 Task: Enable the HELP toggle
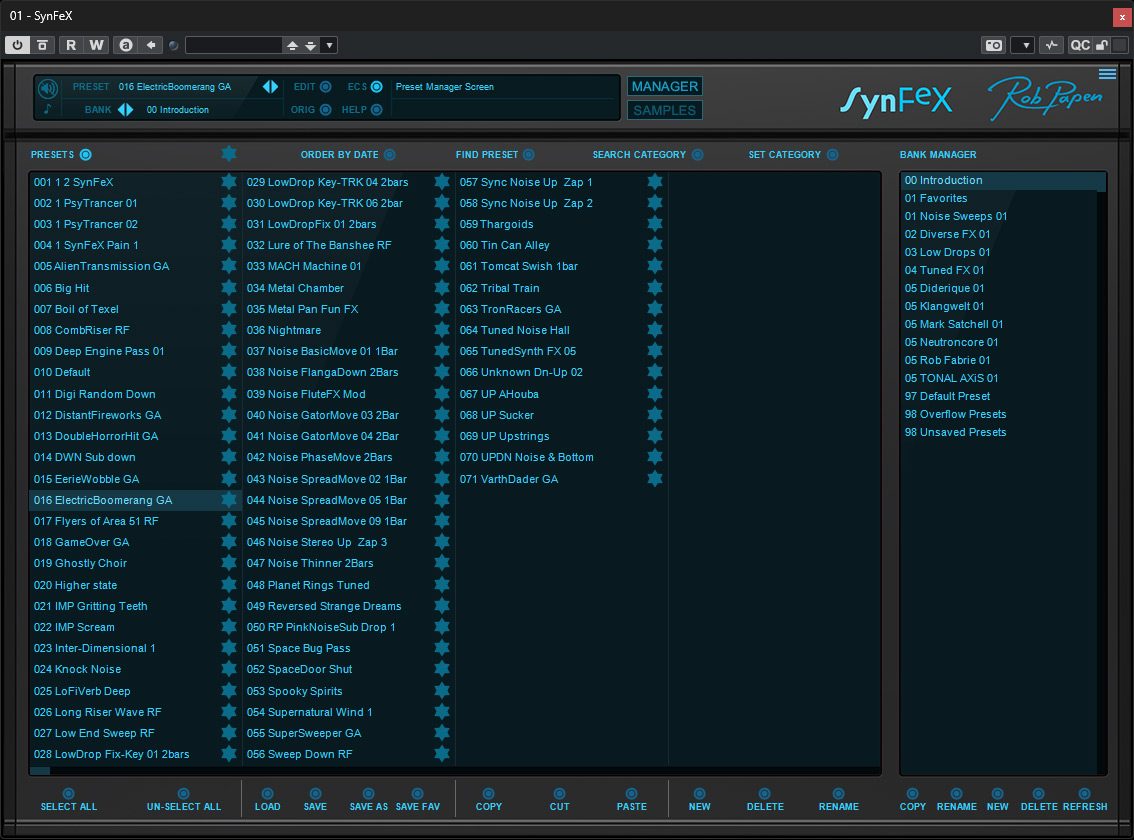(376, 110)
